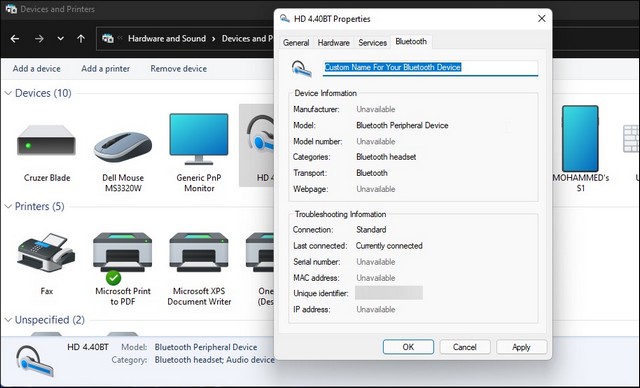This screenshot has width=640, height=388.
Task: Click the Bluetooth Peripheral Device model value
Action: [402, 125]
